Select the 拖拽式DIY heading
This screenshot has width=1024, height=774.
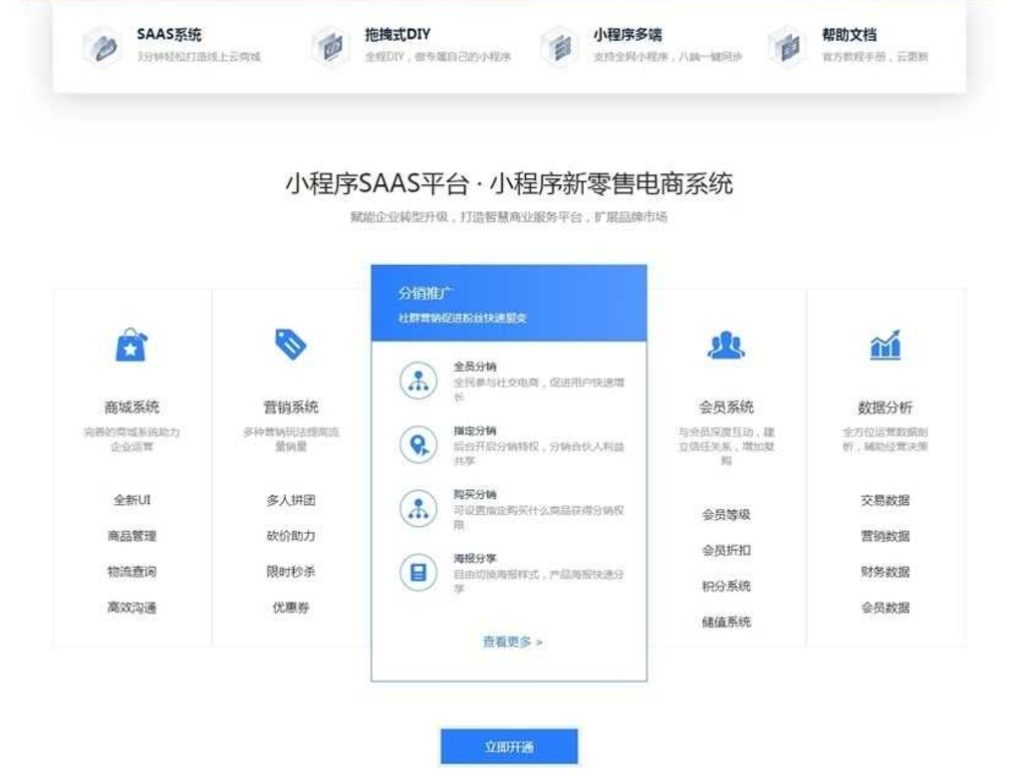point(398,35)
